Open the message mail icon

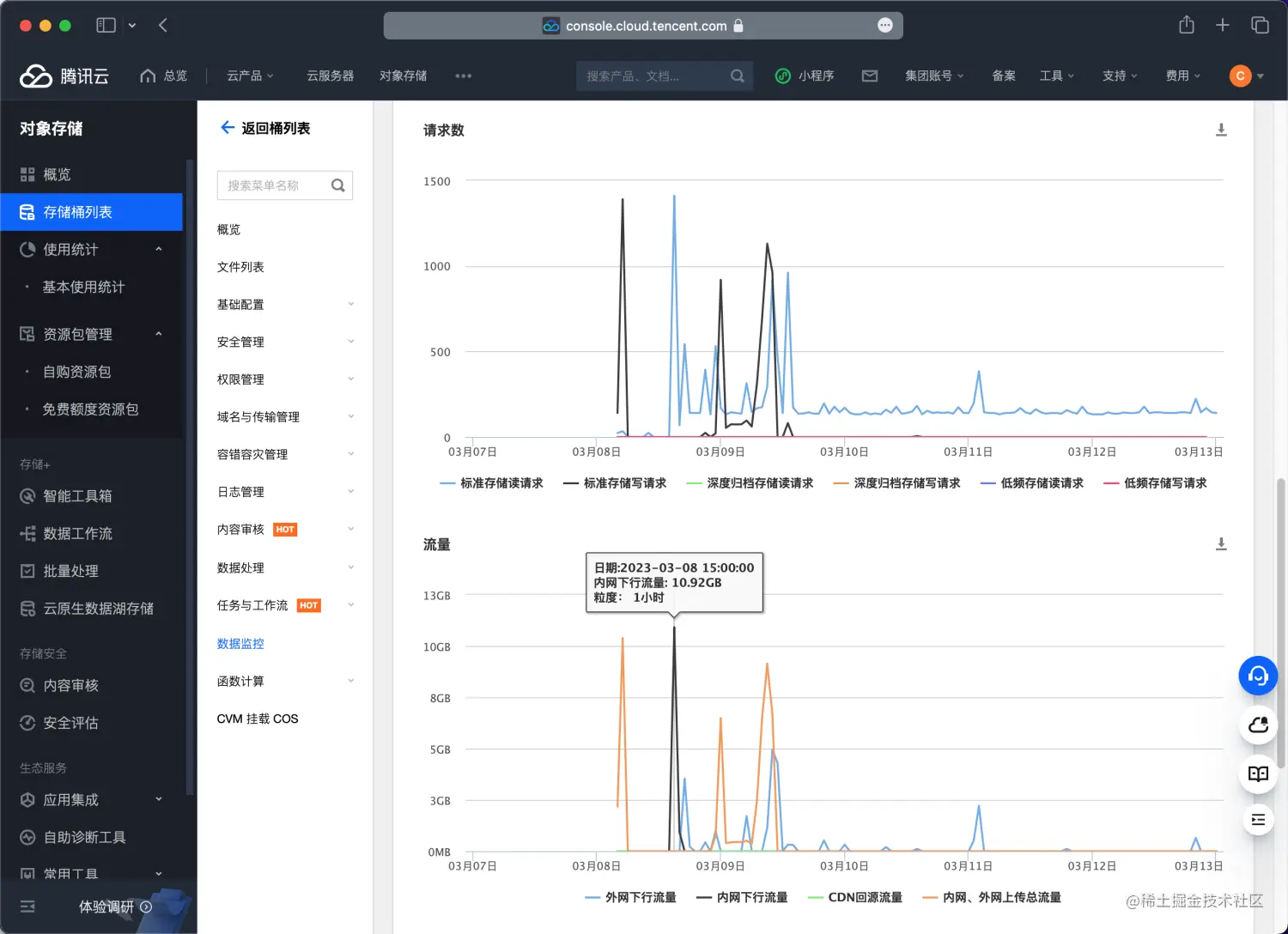click(870, 76)
